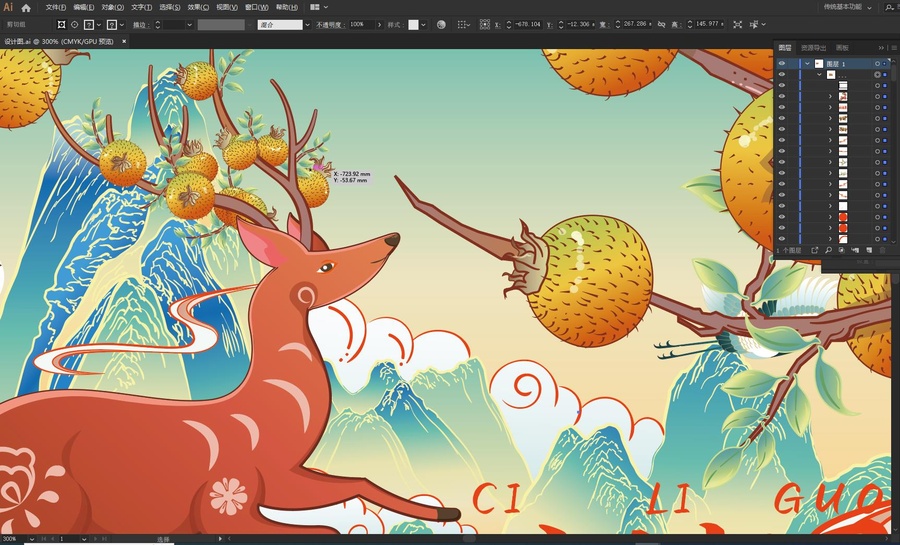Viewport: 900px width, 545px height.
Task: Open the graphic style dropdown arrow
Action: point(424,25)
